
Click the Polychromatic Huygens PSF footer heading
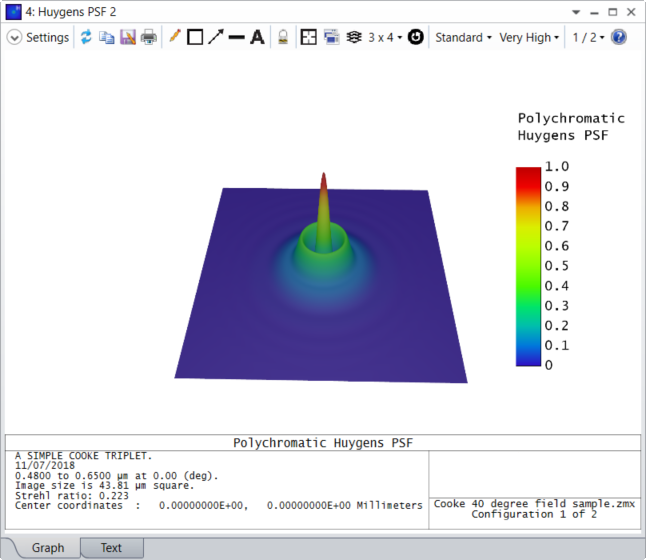(323, 443)
